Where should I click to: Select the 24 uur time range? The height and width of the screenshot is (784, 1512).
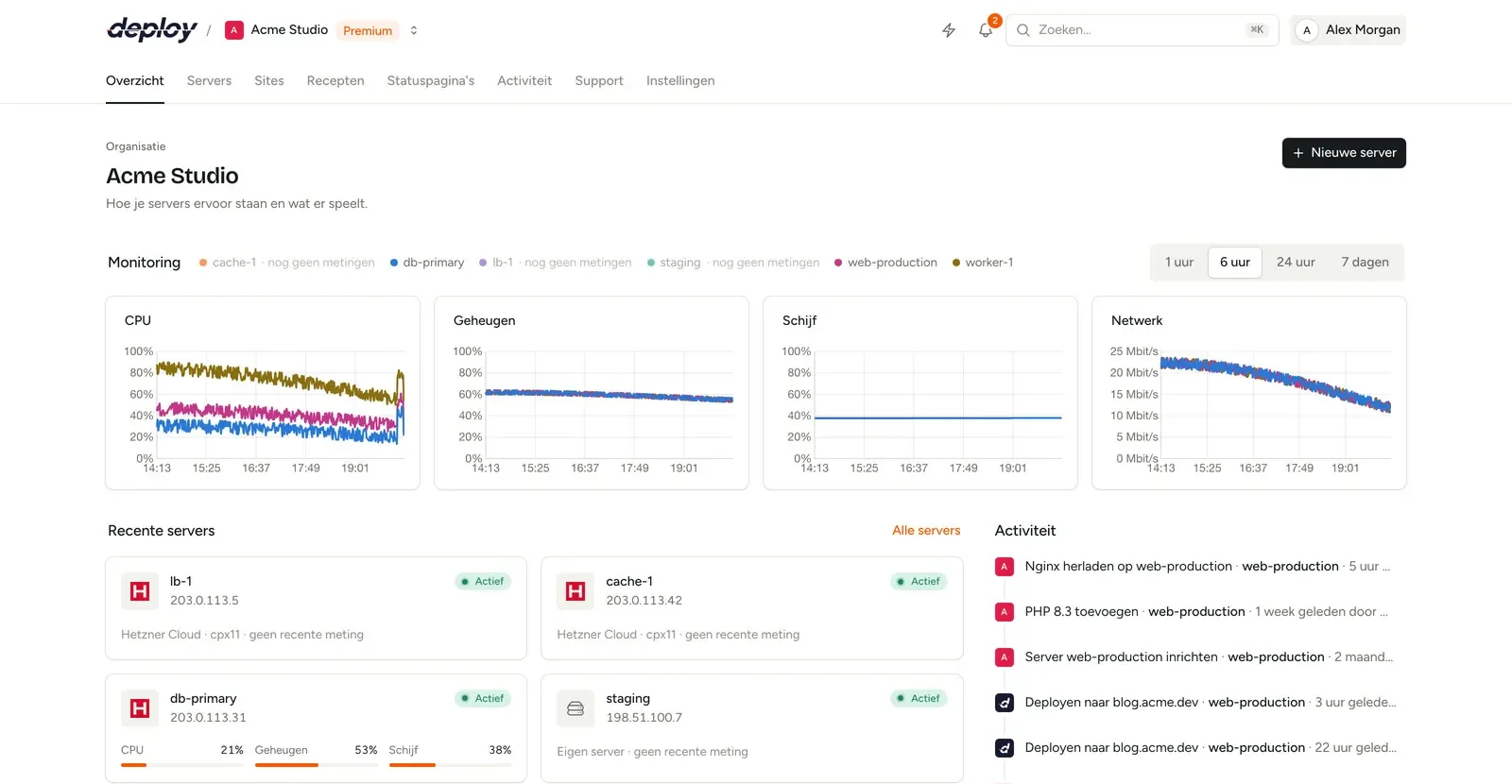coord(1296,263)
